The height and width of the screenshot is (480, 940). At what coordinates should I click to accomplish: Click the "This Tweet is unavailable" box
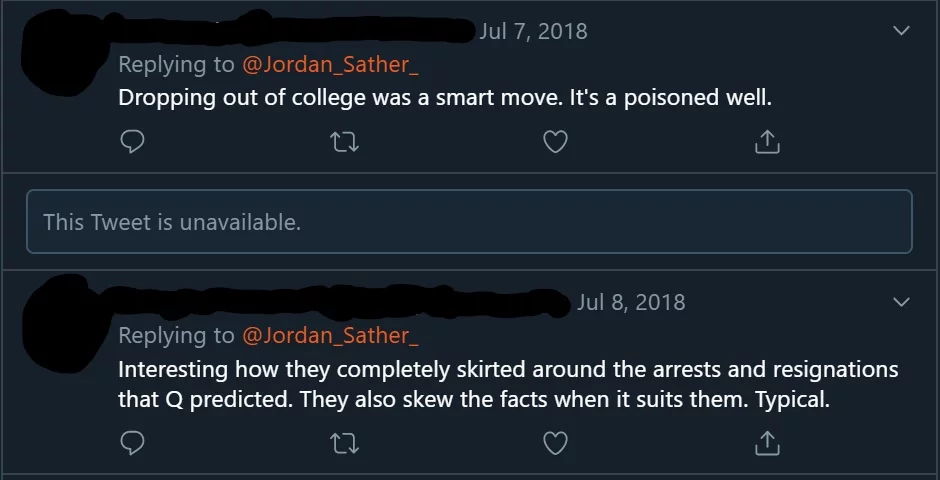469,221
